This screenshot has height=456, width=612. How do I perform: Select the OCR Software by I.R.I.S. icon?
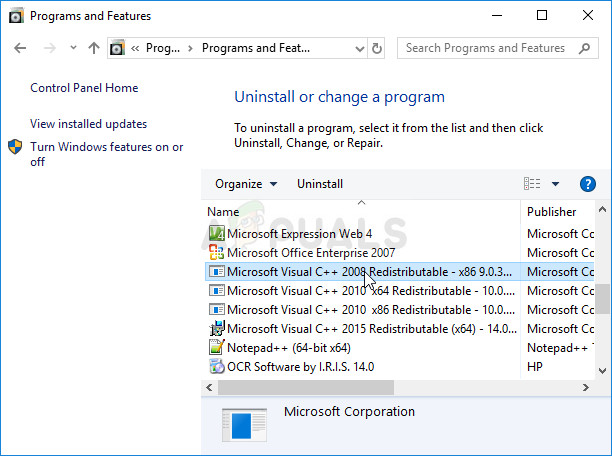coord(216,367)
